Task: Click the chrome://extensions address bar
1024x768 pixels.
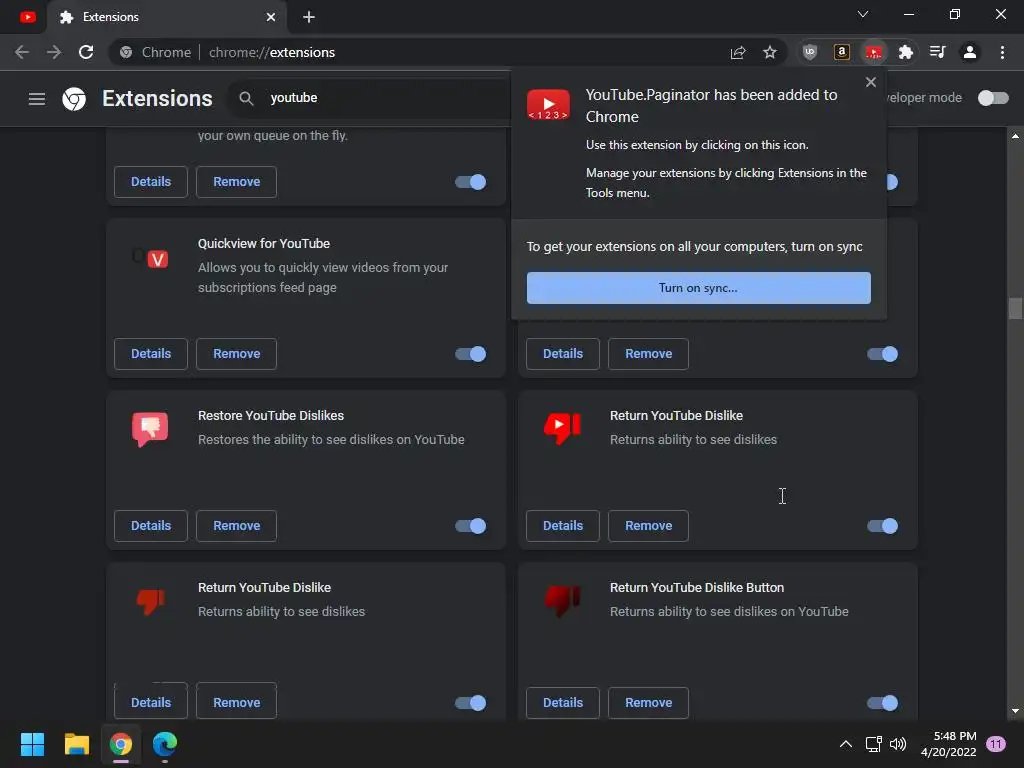Action: pos(418,52)
